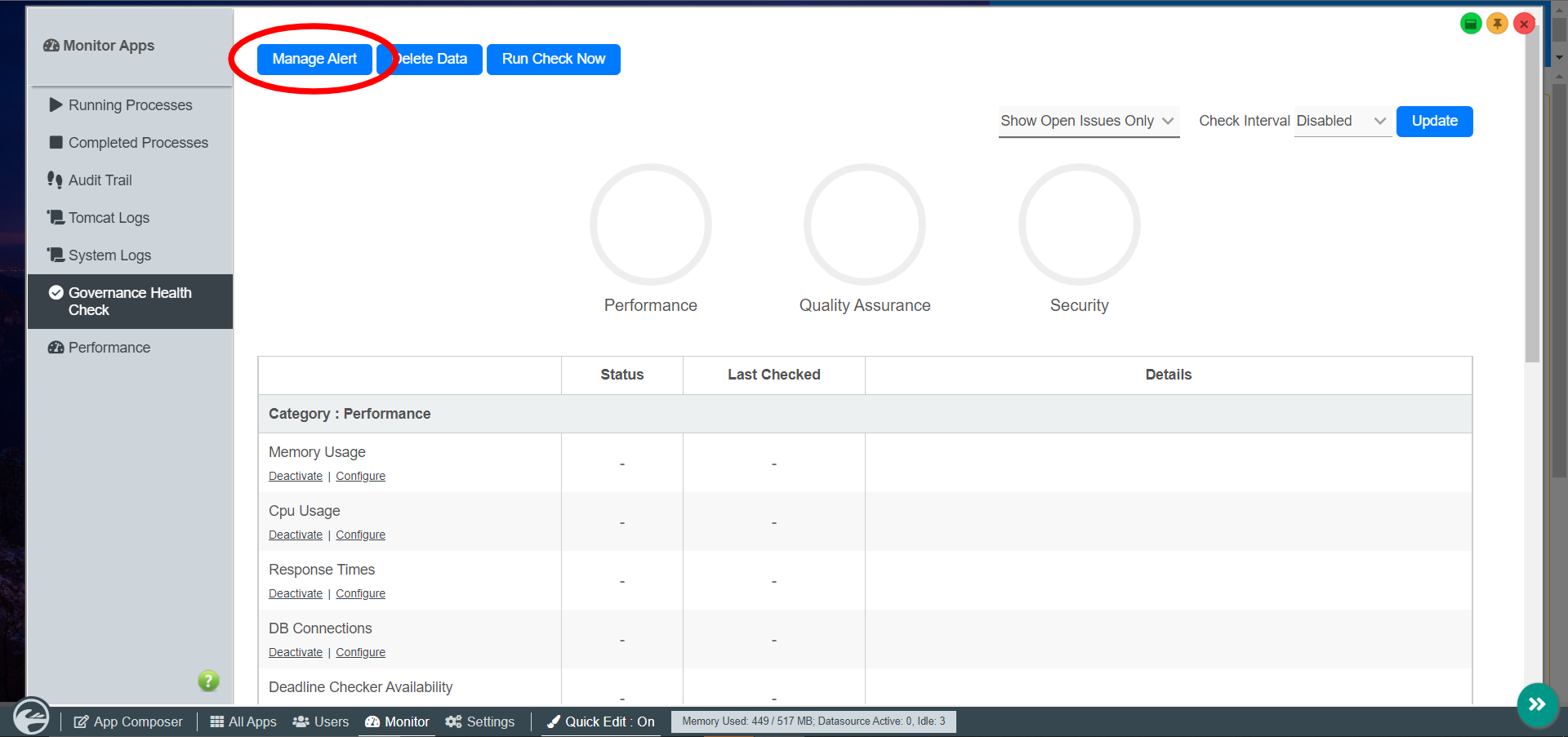
Task: Toggle Quick Edit mode in bottom bar
Action: coord(601,721)
